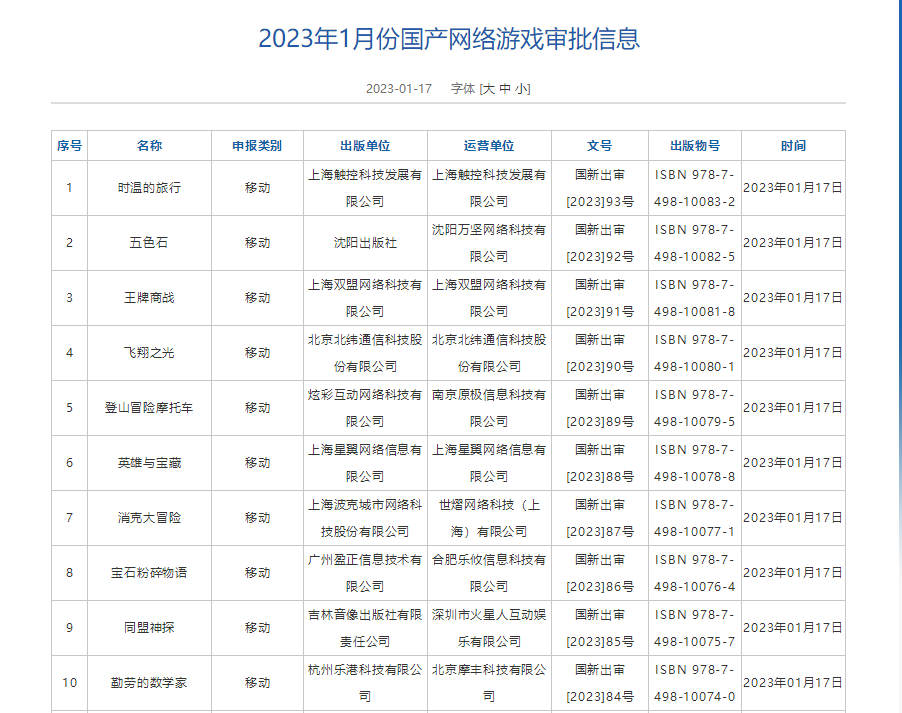The image size is (902, 713).
Task: Click the publish date 2023-01-17 under title
Action: (398, 89)
